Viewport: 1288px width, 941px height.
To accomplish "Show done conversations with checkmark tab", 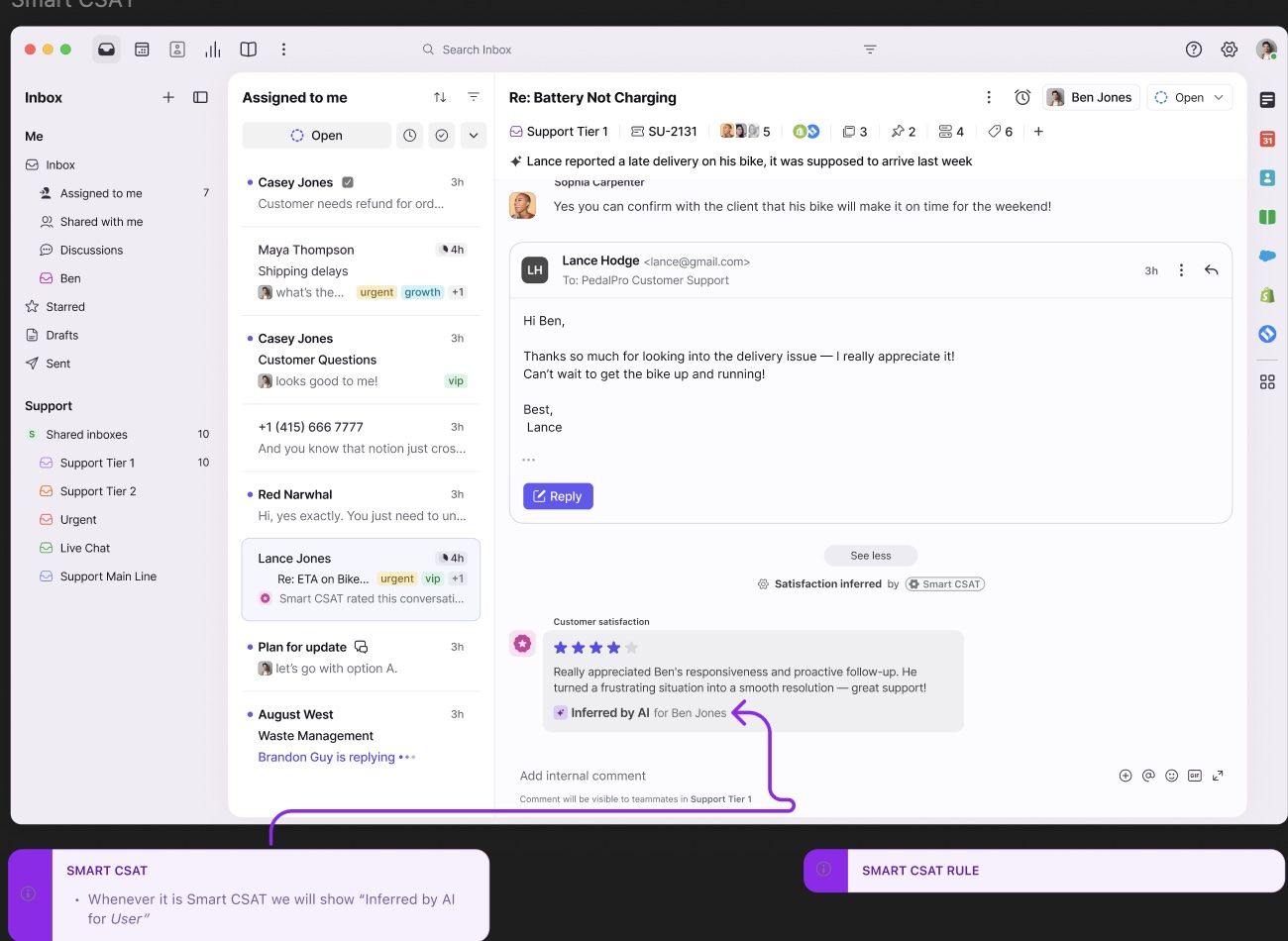I will 442,136.
